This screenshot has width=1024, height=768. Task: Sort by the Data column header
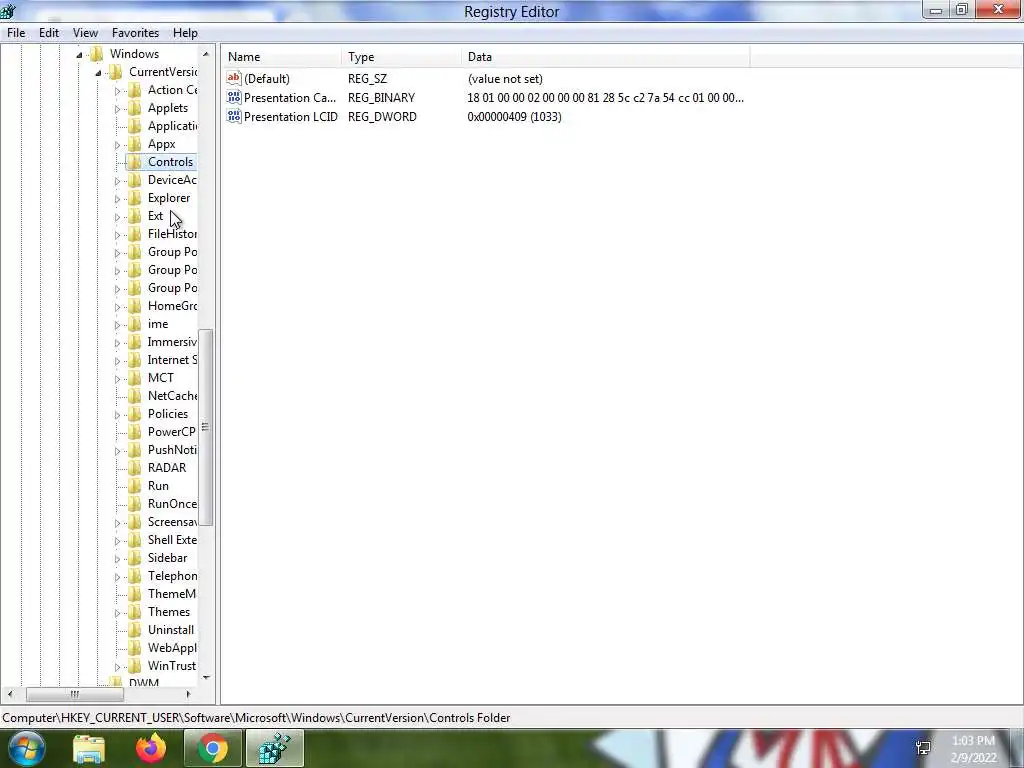[605, 57]
